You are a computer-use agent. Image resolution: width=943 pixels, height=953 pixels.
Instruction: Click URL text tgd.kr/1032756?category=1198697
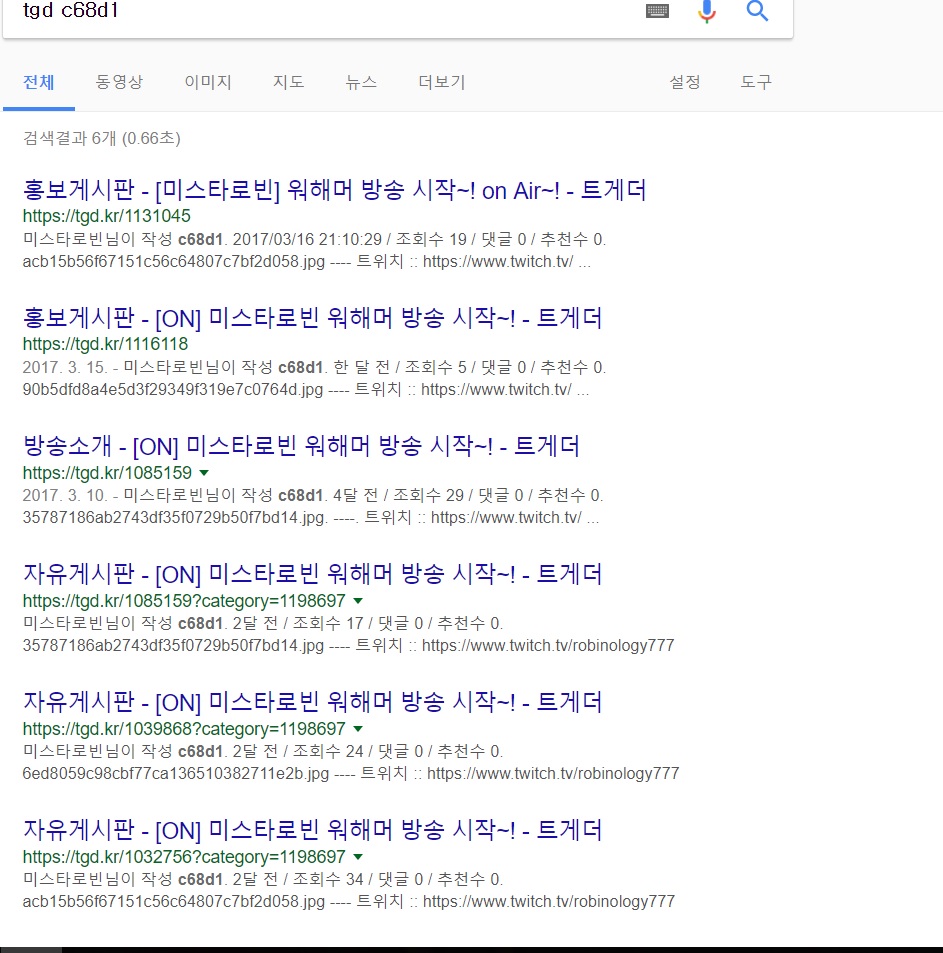click(184, 856)
